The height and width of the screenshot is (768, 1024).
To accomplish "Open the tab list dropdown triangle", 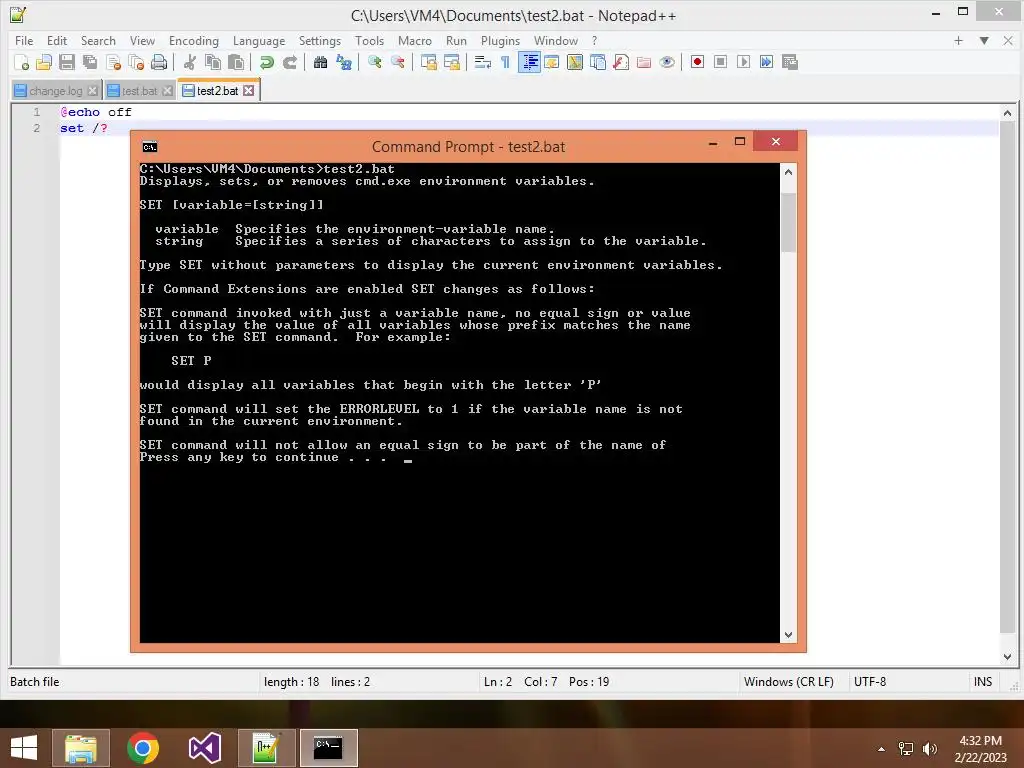I will (x=984, y=40).
